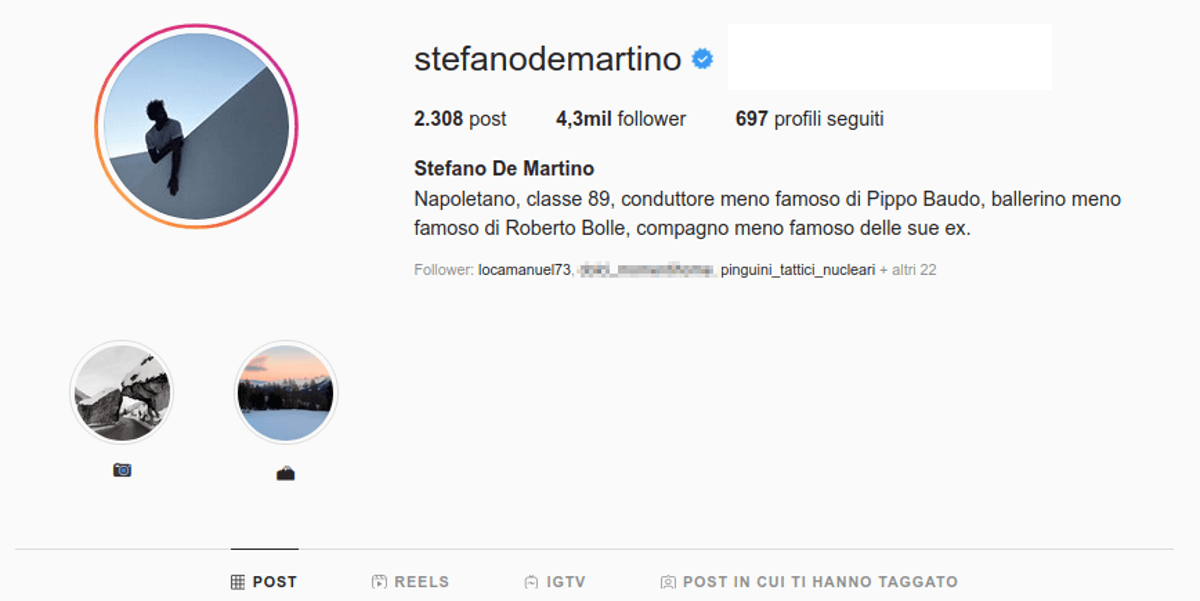The width and height of the screenshot is (1200, 601).
Task: Switch to the REELS tab
Action: pyautogui.click(x=410, y=581)
